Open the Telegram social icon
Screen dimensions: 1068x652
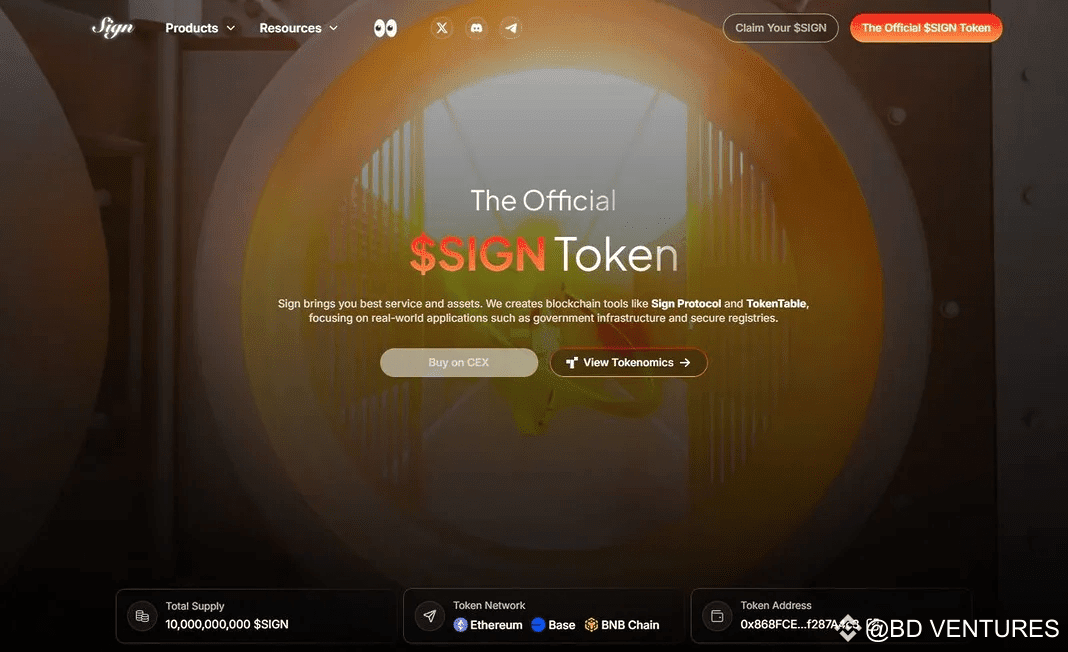pos(511,28)
